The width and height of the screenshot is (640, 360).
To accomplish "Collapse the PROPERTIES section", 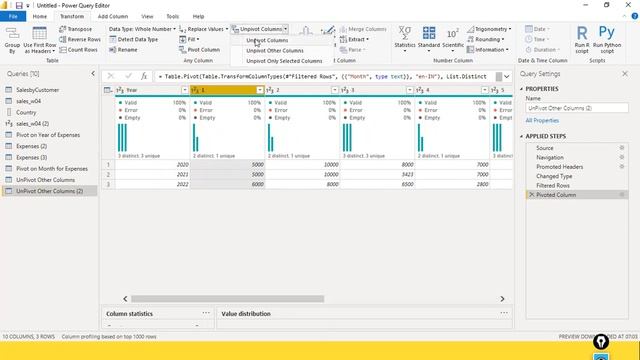I will (521, 89).
